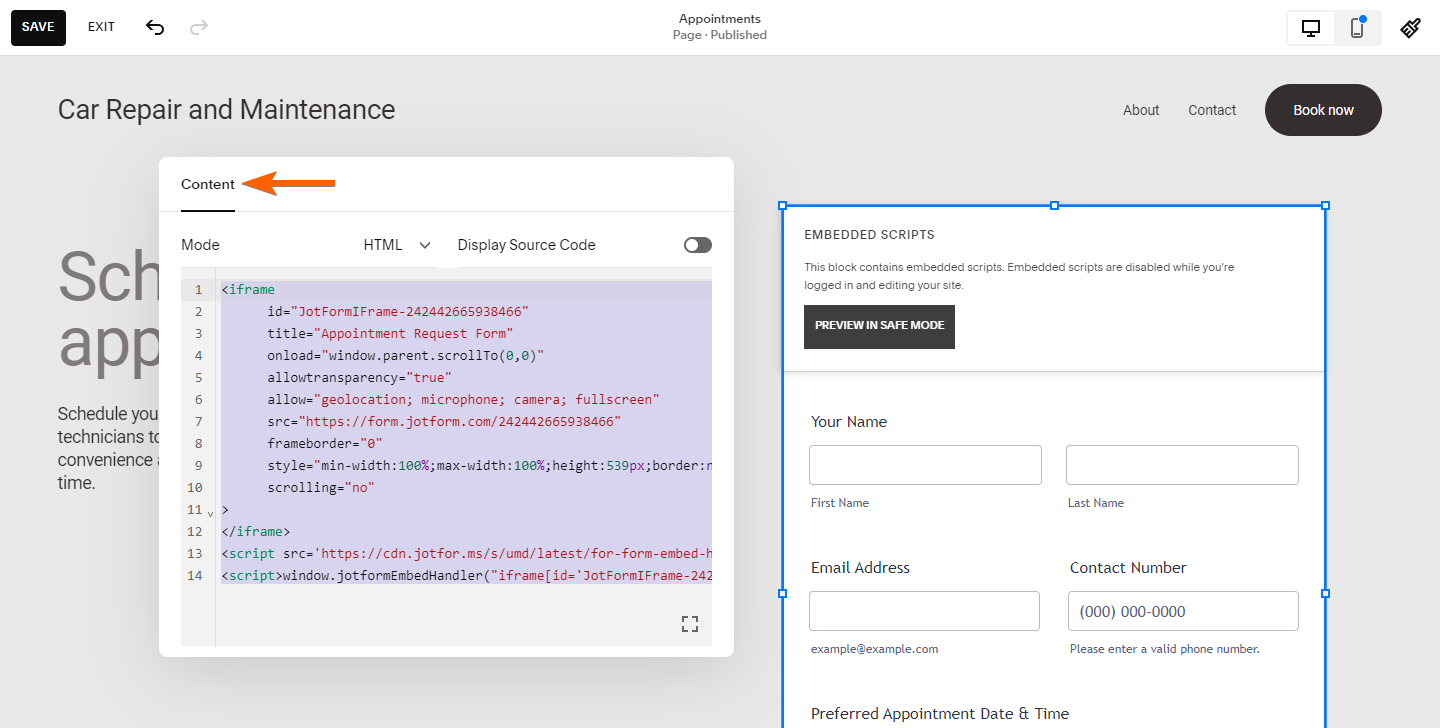This screenshot has height=728, width=1440.
Task: Open site styles paintbrush icon
Action: pyautogui.click(x=1410, y=28)
